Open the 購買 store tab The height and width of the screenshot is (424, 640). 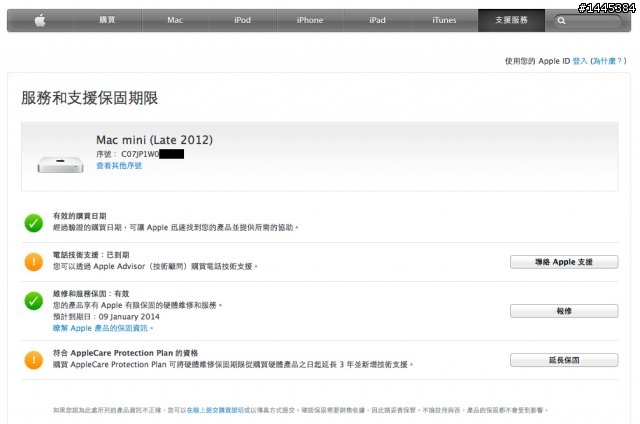107,20
